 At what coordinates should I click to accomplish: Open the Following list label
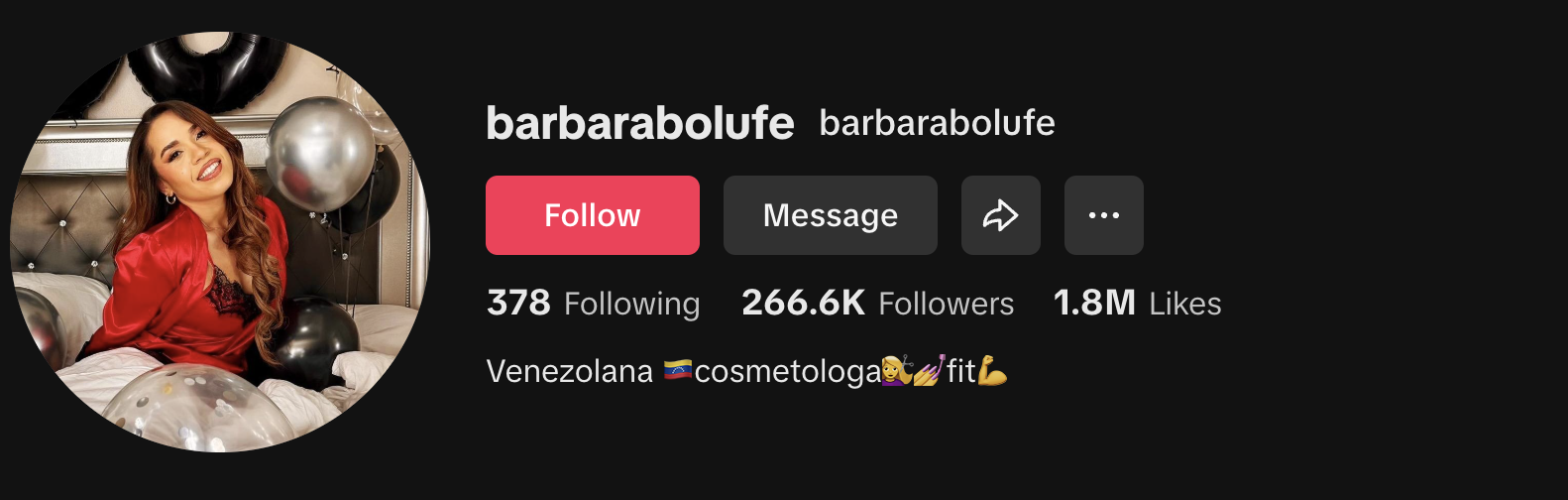pyautogui.click(x=632, y=304)
